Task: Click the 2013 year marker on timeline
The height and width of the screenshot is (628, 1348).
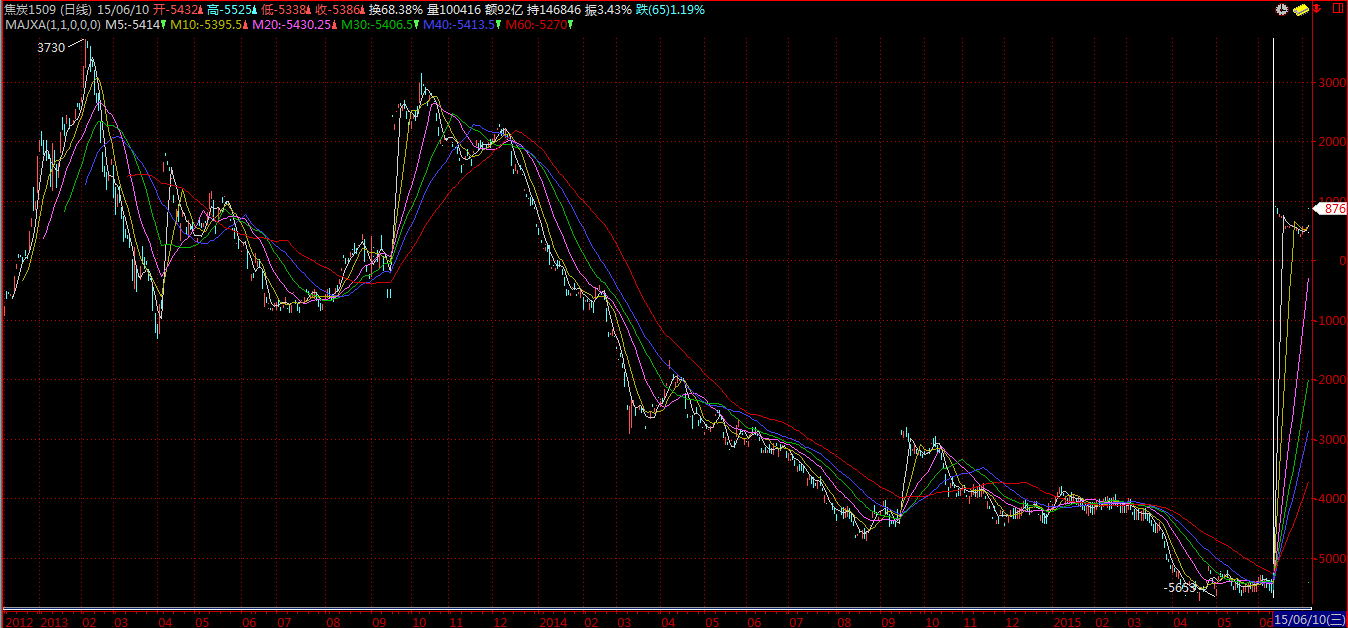Action: pyautogui.click(x=53, y=620)
